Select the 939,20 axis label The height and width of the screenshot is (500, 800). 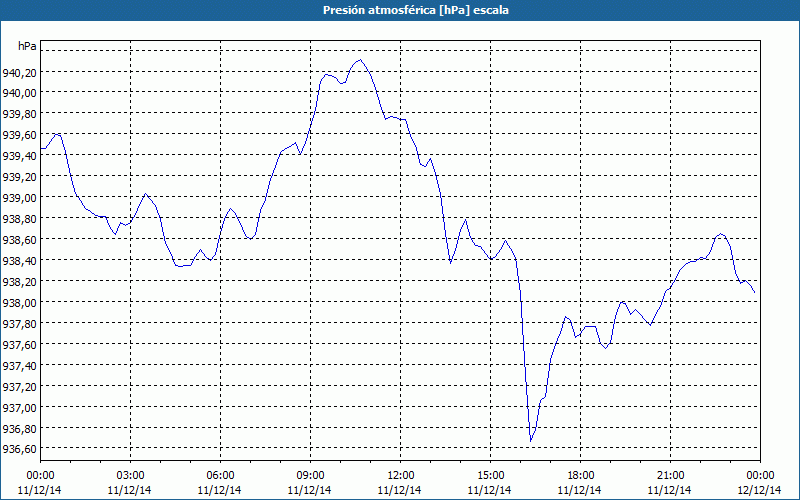pos(19,177)
